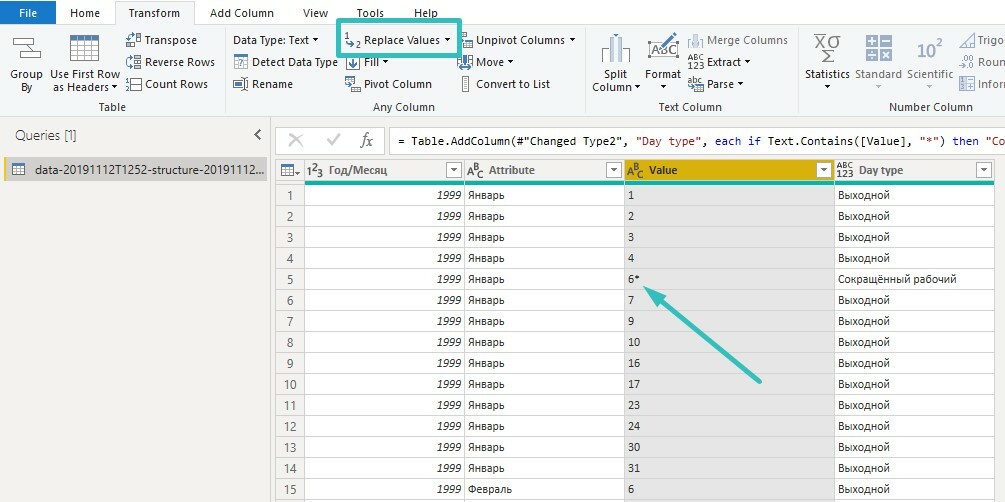Click Use First Row as Headers table icon
Screen dimensions: 1005x502
click(x=85, y=48)
